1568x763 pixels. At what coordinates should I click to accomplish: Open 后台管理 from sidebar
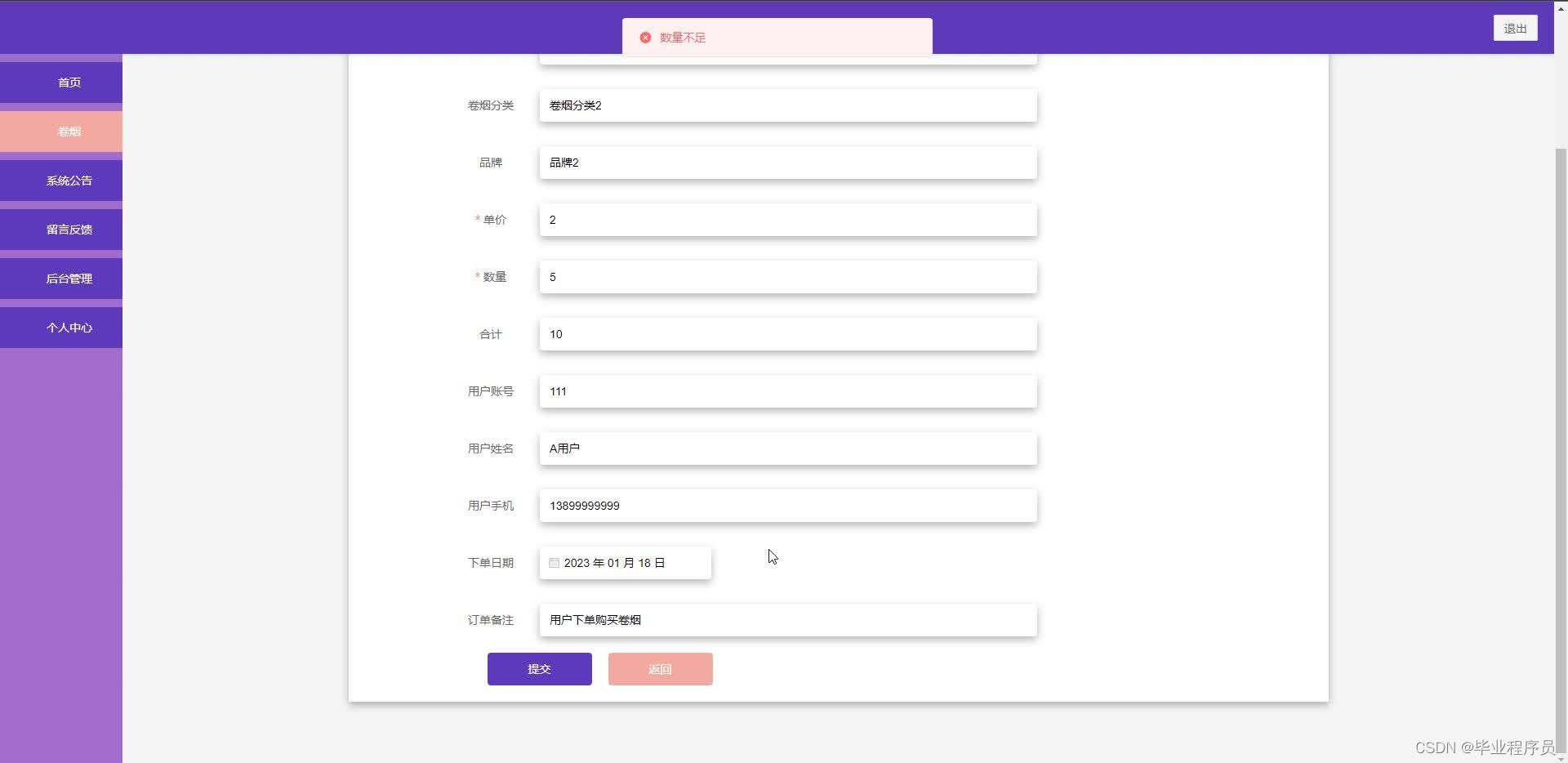coord(61,279)
